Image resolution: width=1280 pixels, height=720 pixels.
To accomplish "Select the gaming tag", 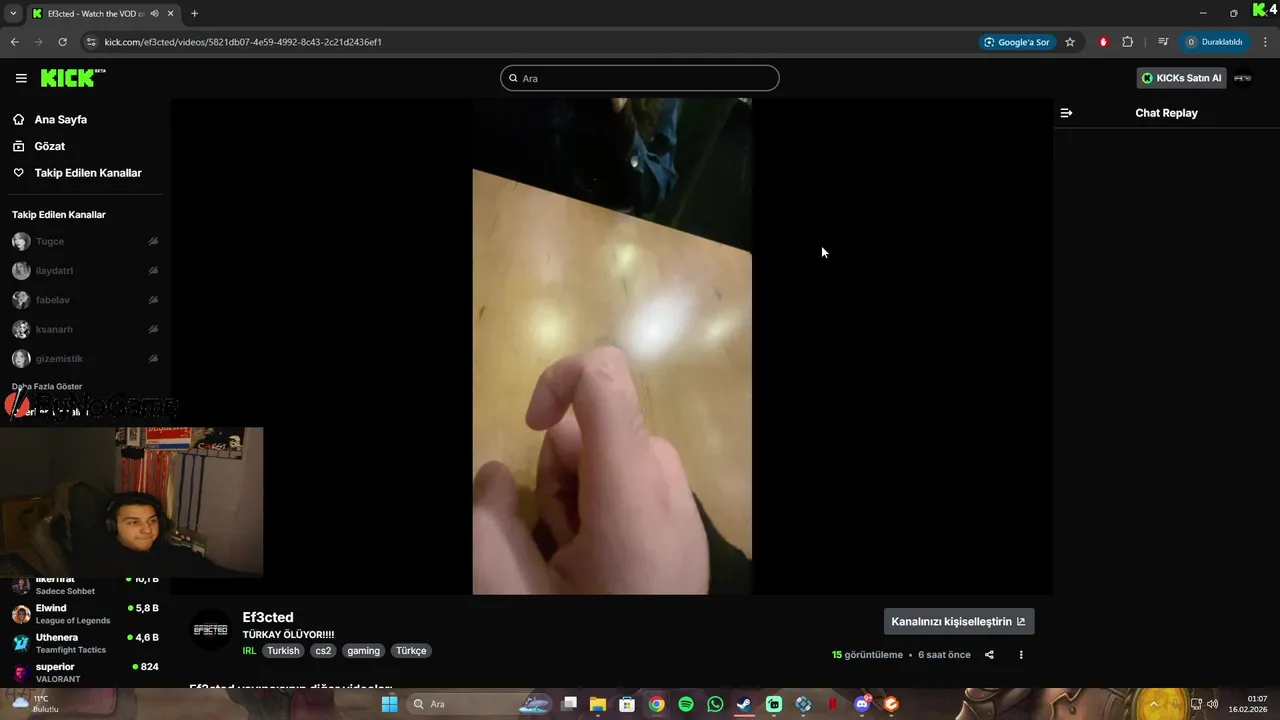I will (363, 650).
